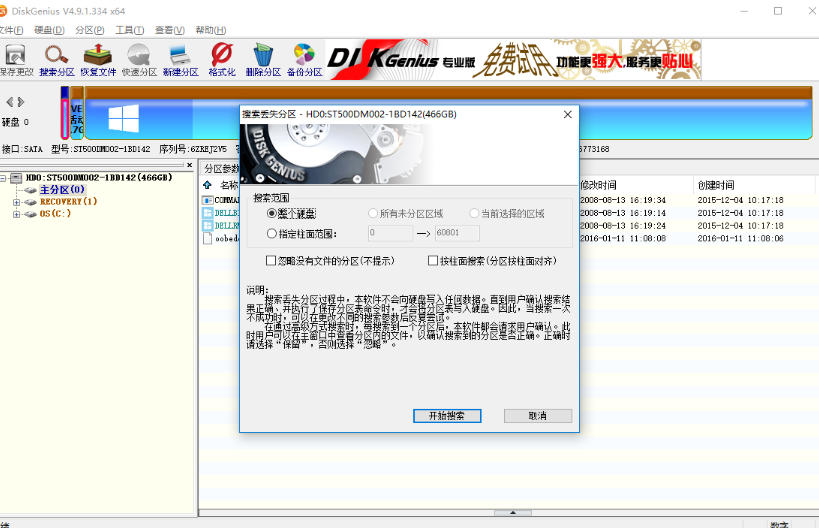Click modified time 2016-01-11 11:08:08
The width and height of the screenshot is (819, 528).
[x=623, y=238]
